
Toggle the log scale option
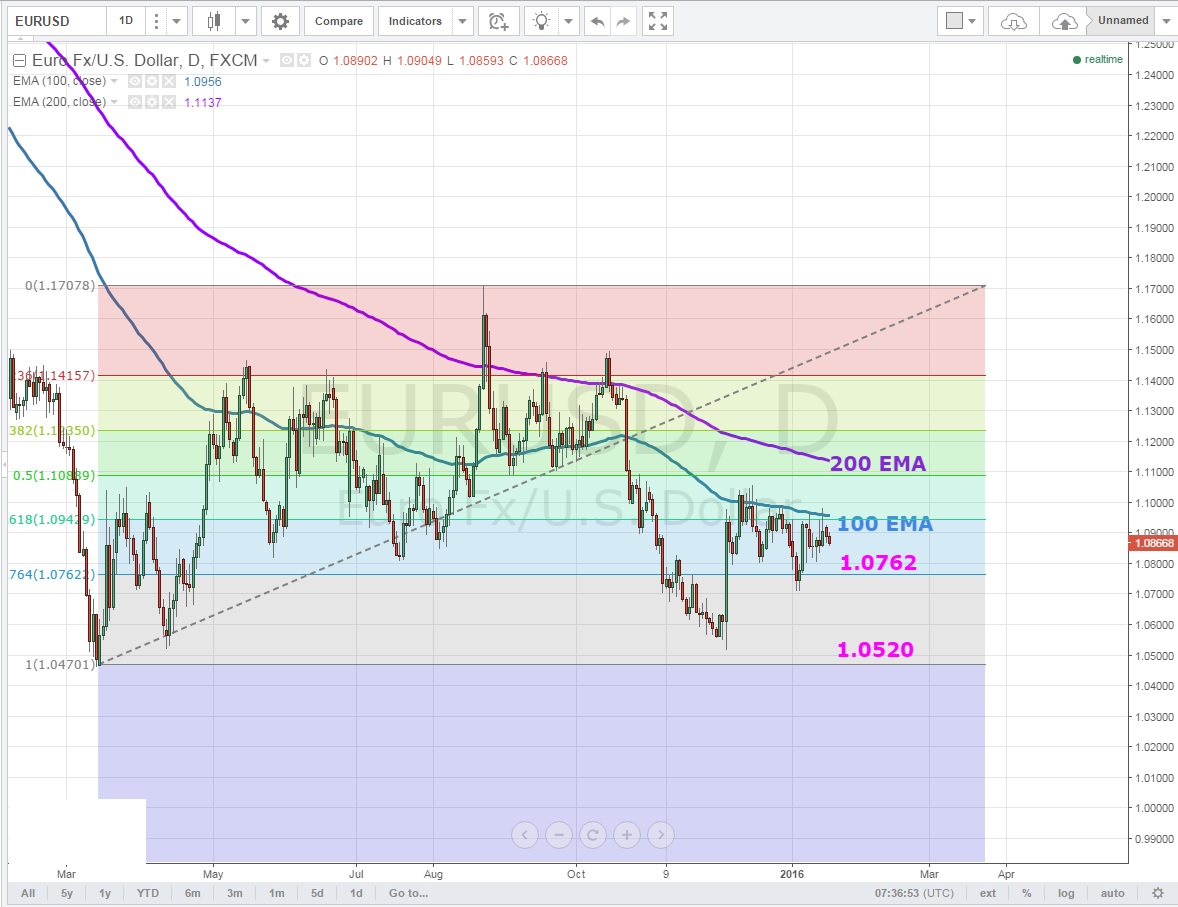point(1067,893)
